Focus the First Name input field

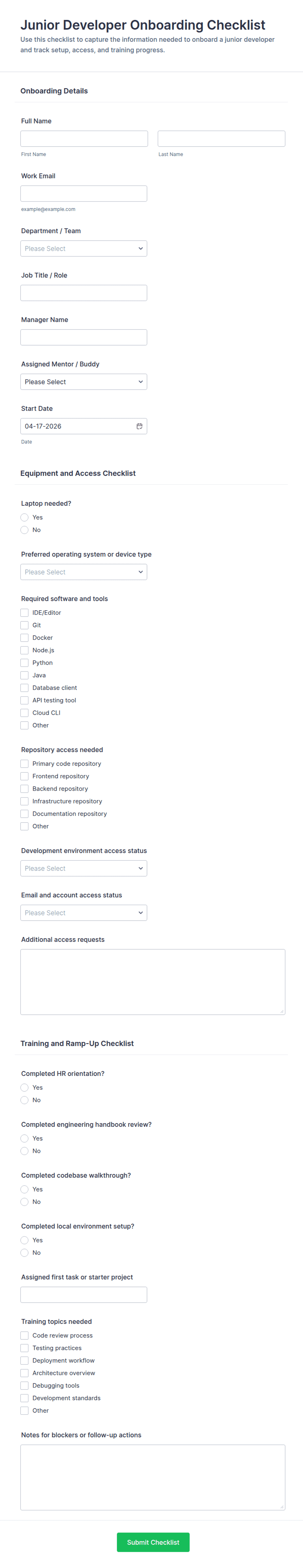(x=84, y=138)
